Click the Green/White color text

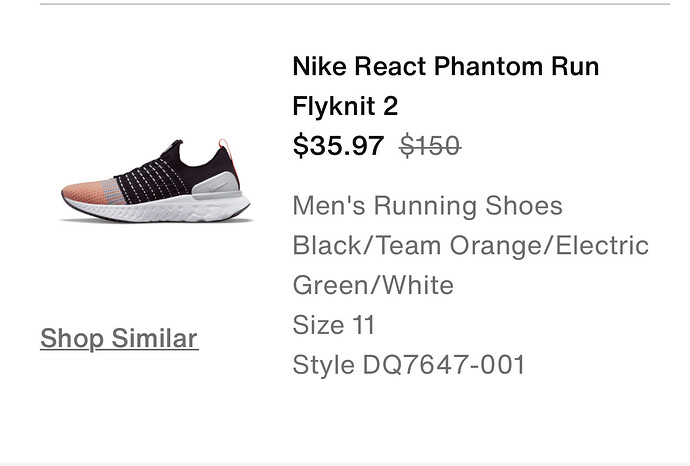click(372, 285)
